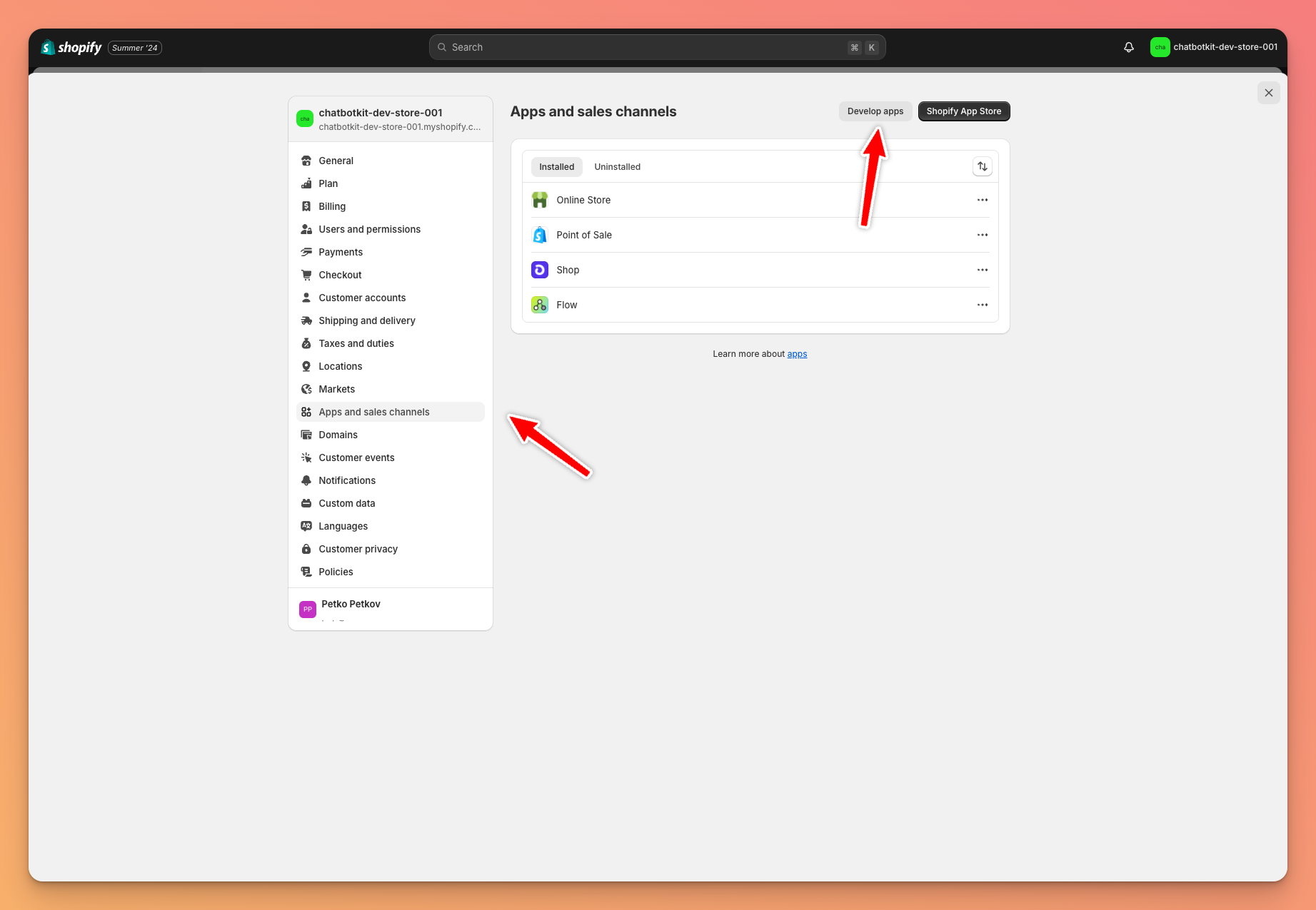Click the Payments card icon
This screenshot has height=910, width=1316.
(306, 252)
